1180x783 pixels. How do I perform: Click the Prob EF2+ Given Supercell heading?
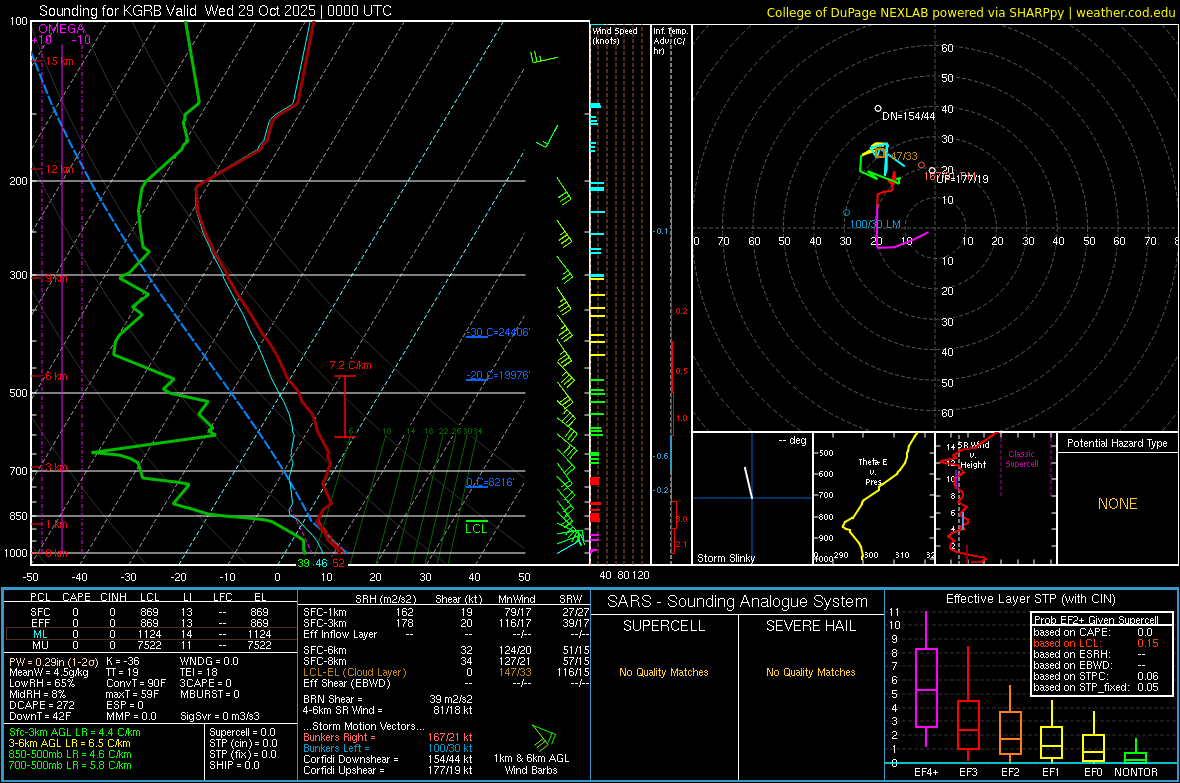coord(1096,620)
